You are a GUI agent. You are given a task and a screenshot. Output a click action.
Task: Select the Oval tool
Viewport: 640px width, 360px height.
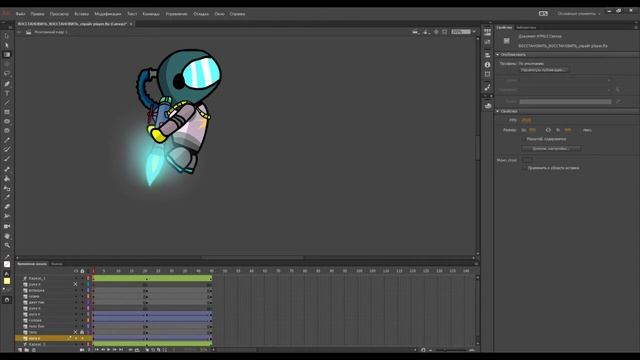[x=7, y=121]
